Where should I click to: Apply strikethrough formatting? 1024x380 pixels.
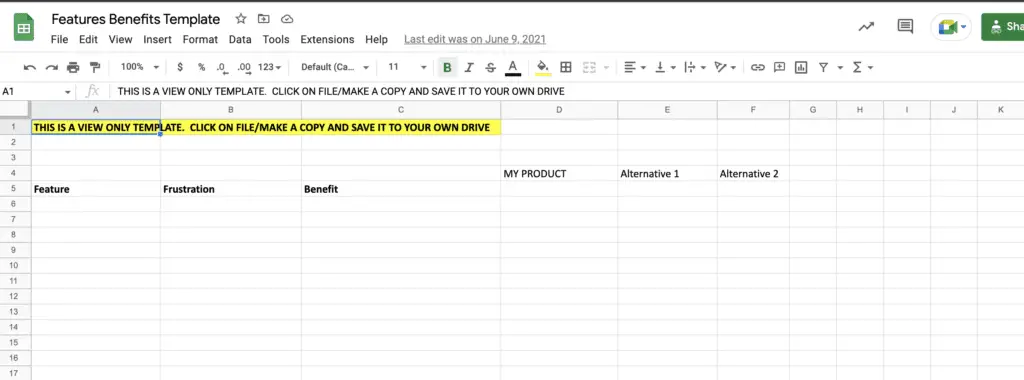(490, 67)
